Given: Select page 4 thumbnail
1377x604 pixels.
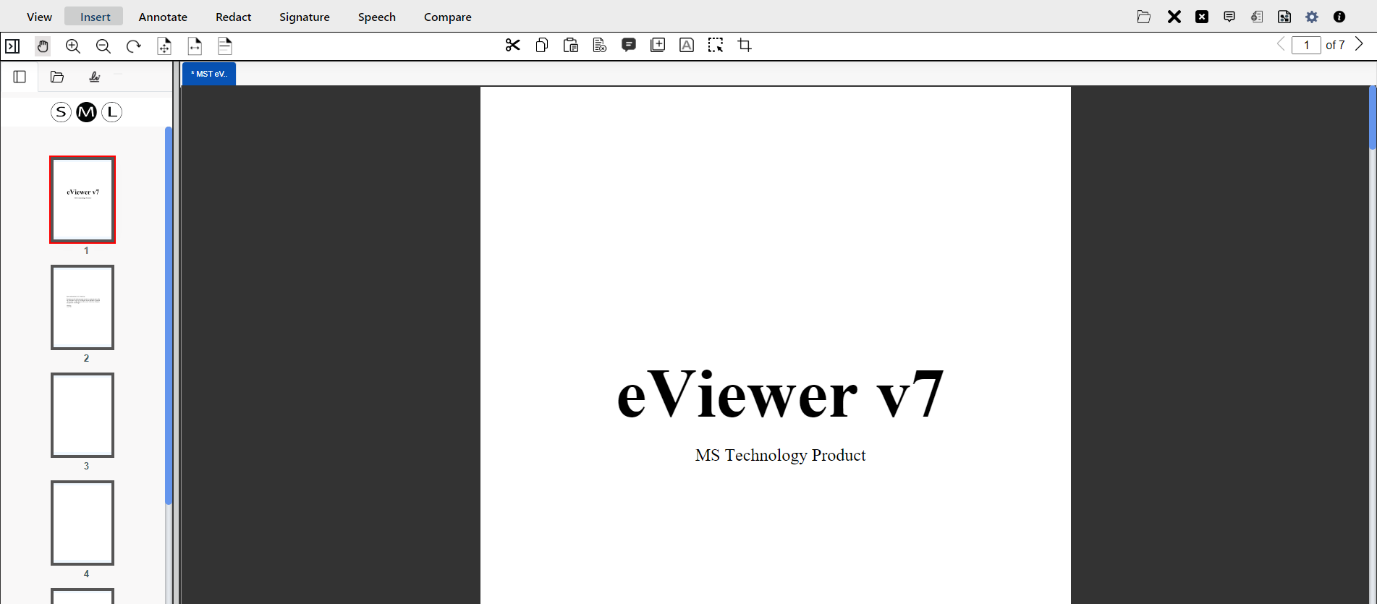Looking at the screenshot, I should 83,523.
